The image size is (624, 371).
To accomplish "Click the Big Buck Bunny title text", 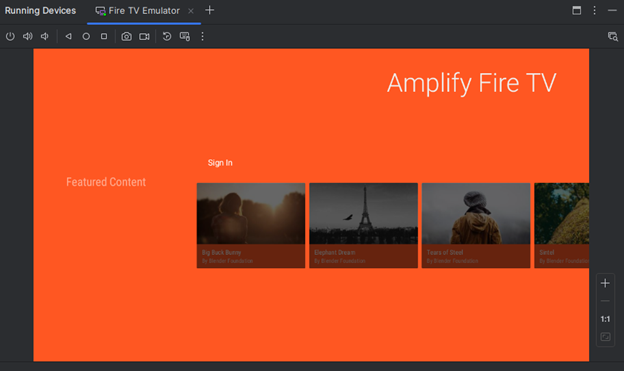I will point(221,252).
